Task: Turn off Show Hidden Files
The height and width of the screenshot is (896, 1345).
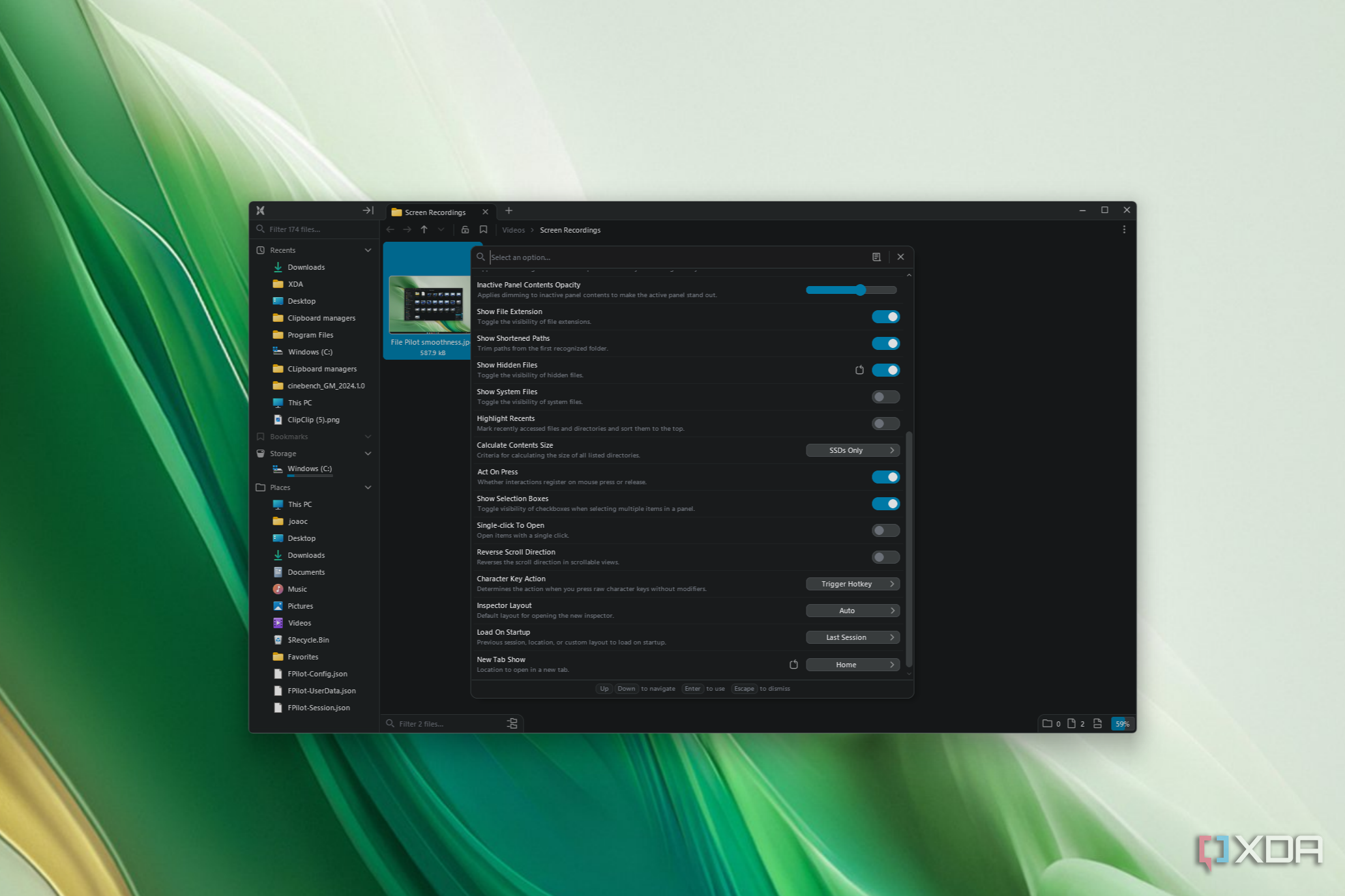Action: (885, 370)
